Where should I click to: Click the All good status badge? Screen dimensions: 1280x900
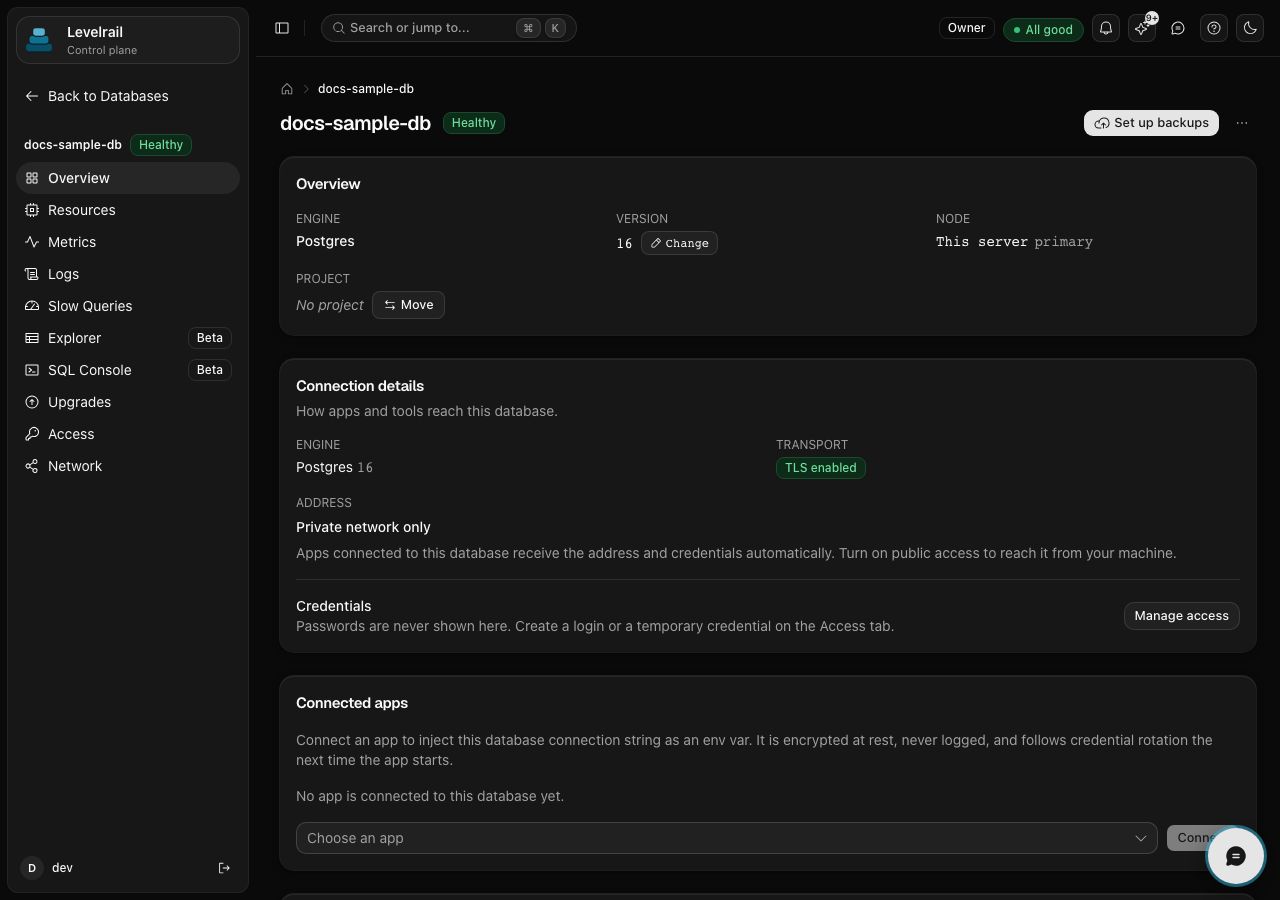pos(1043,29)
